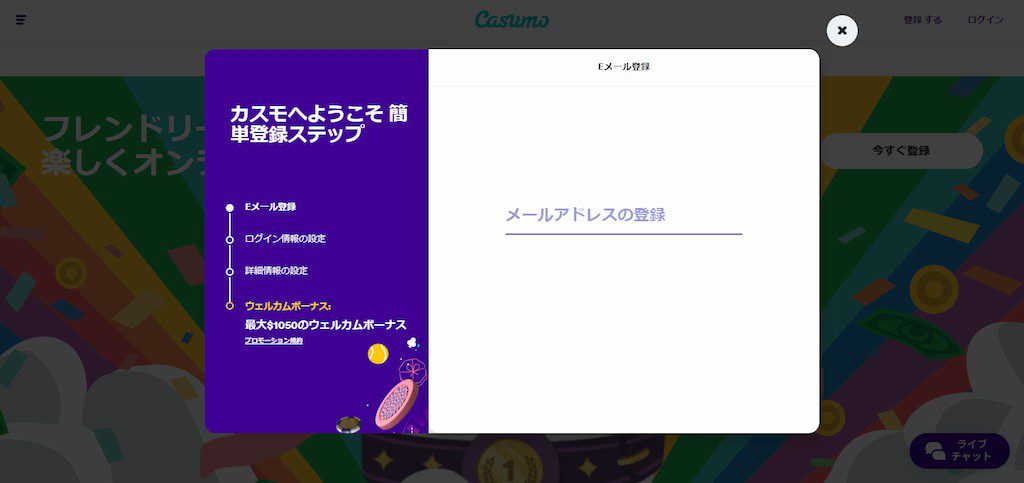Click the 最大$1050のウェルカムボーナス text
The image size is (1024, 483).
click(326, 324)
